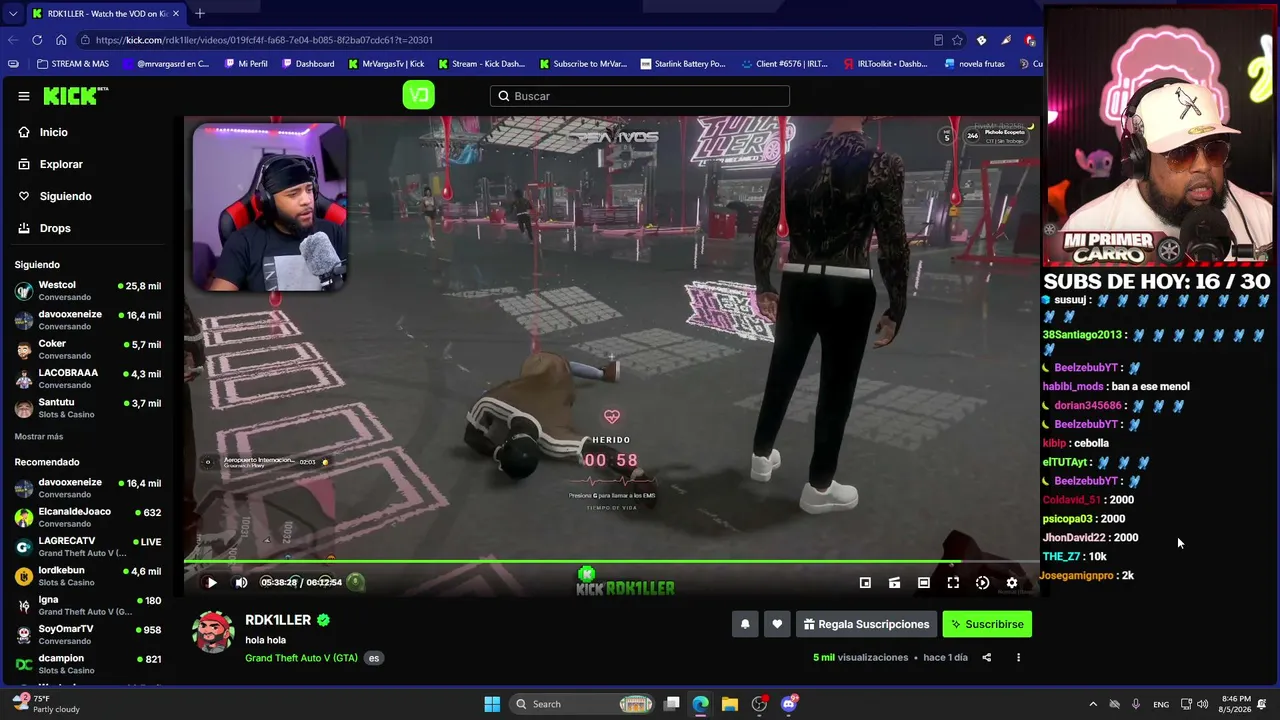
Task: Open RDK1LLER channel avatar
Action: [x=213, y=631]
